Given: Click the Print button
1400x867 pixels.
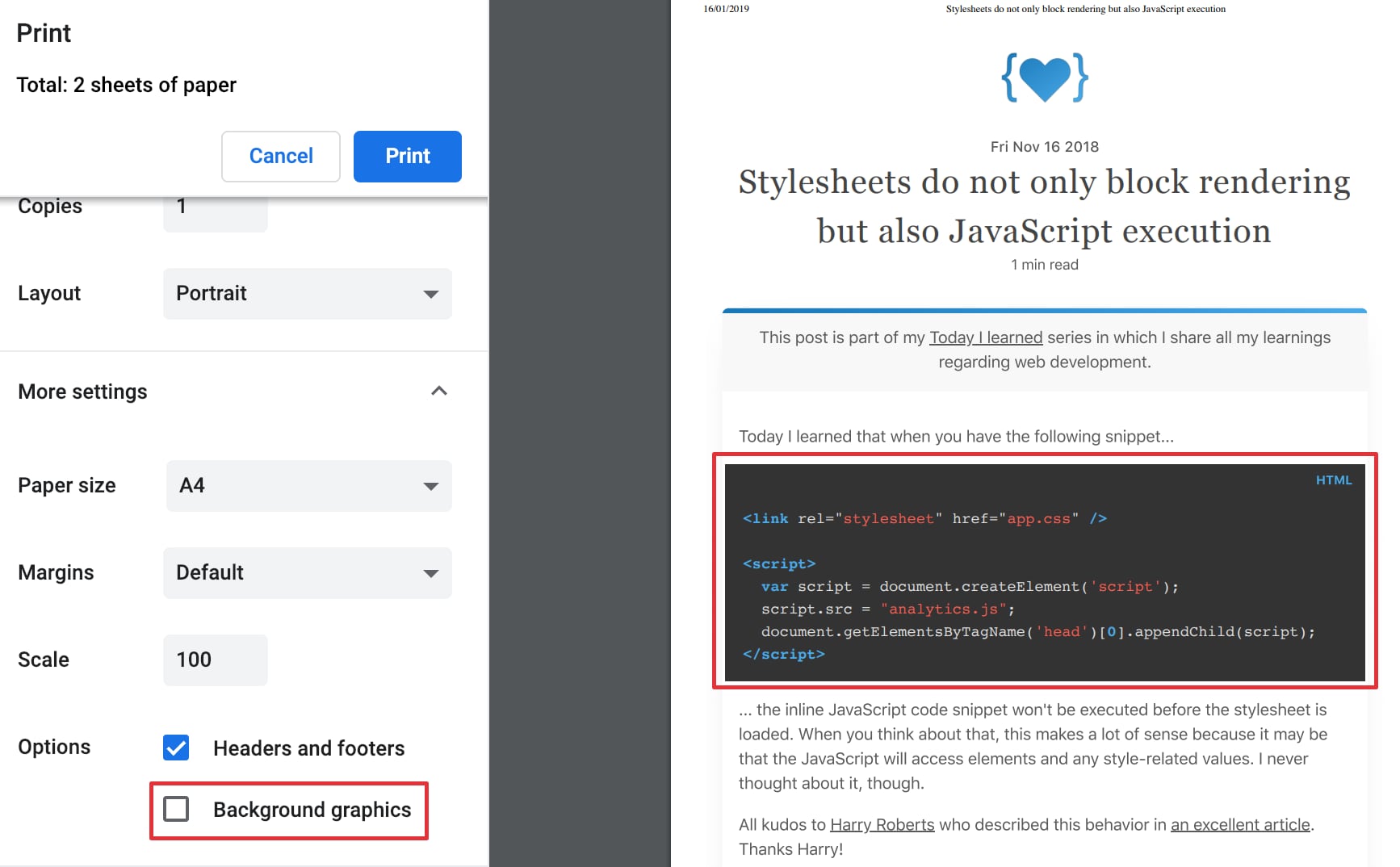Looking at the screenshot, I should (x=407, y=156).
